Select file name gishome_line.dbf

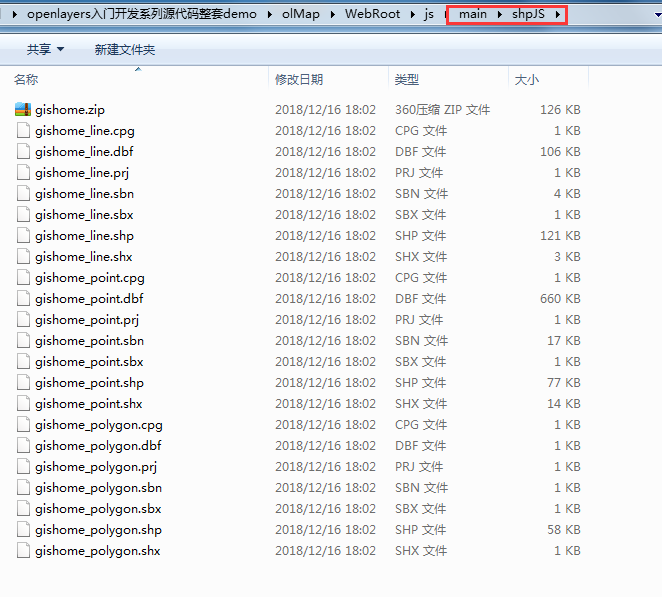pos(84,152)
